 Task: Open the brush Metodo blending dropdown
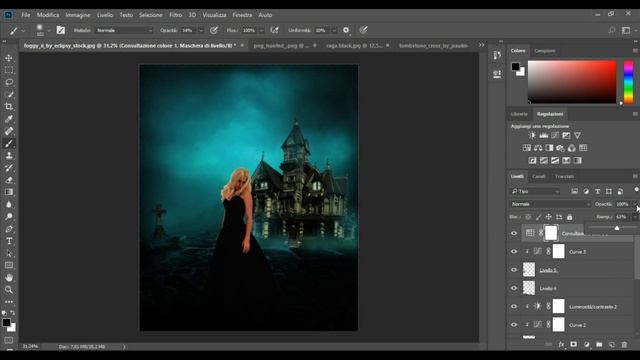[x=124, y=31]
